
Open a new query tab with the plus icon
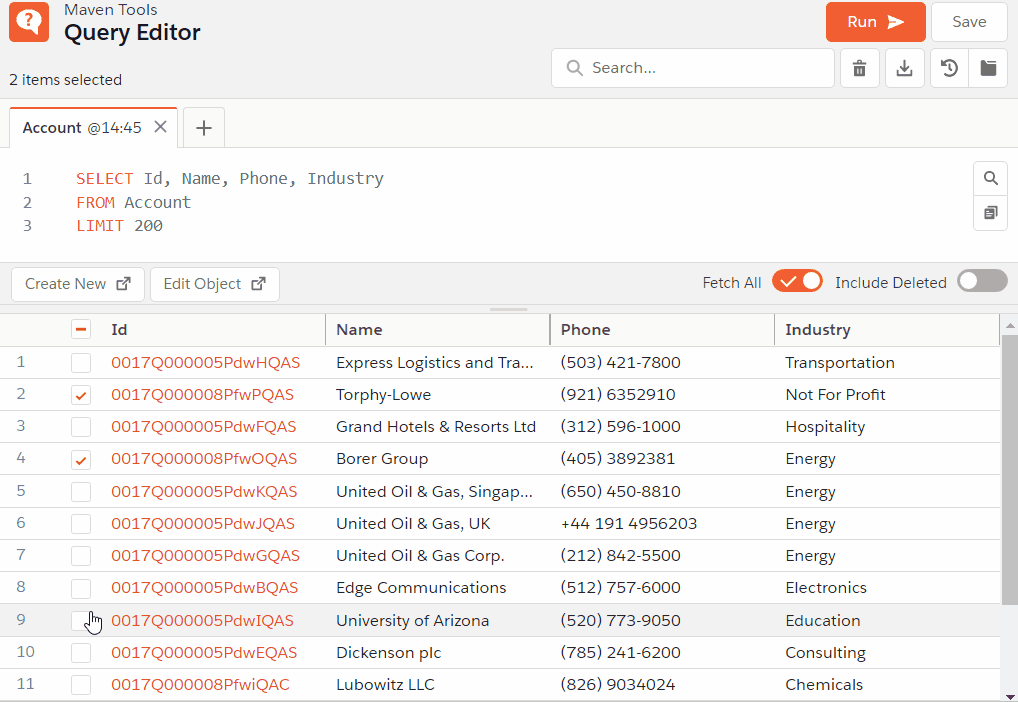click(x=204, y=127)
